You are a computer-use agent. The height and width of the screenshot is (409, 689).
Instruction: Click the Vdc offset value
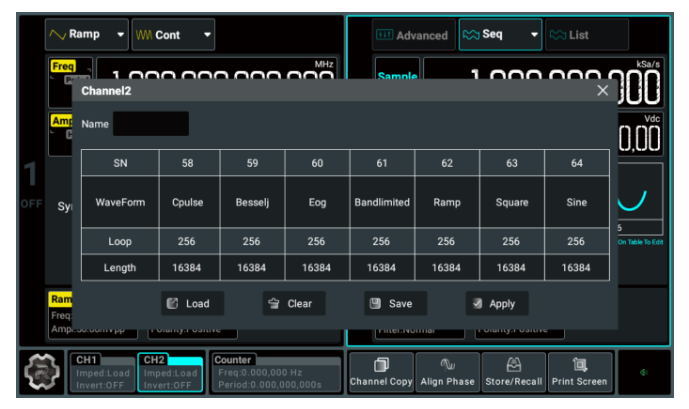pyautogui.click(x=640, y=138)
